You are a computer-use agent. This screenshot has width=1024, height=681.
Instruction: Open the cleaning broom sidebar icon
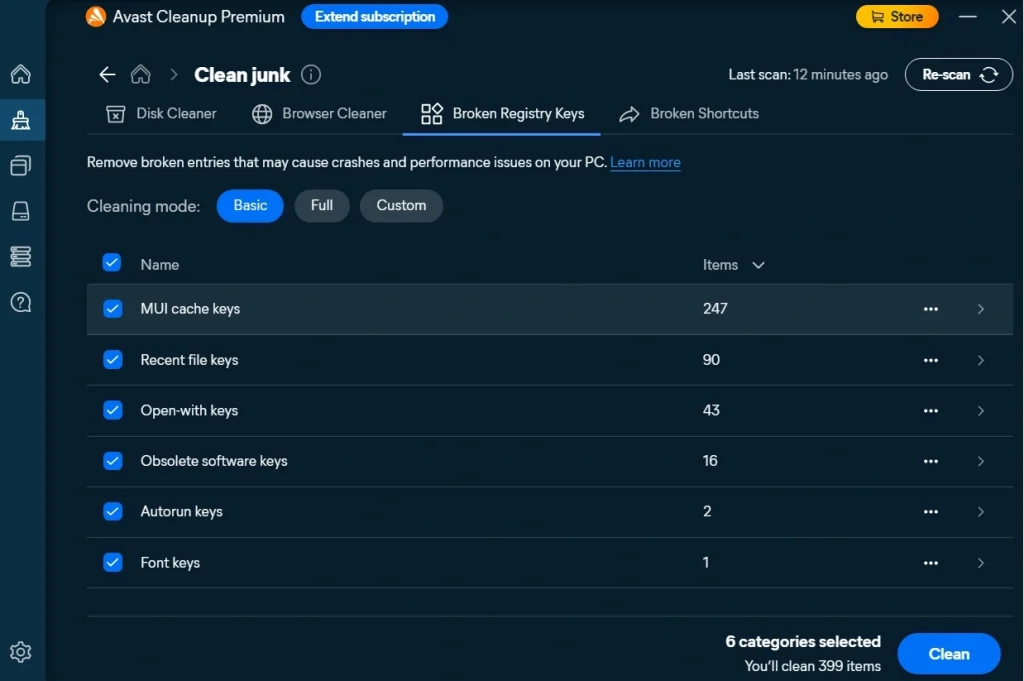(21, 120)
